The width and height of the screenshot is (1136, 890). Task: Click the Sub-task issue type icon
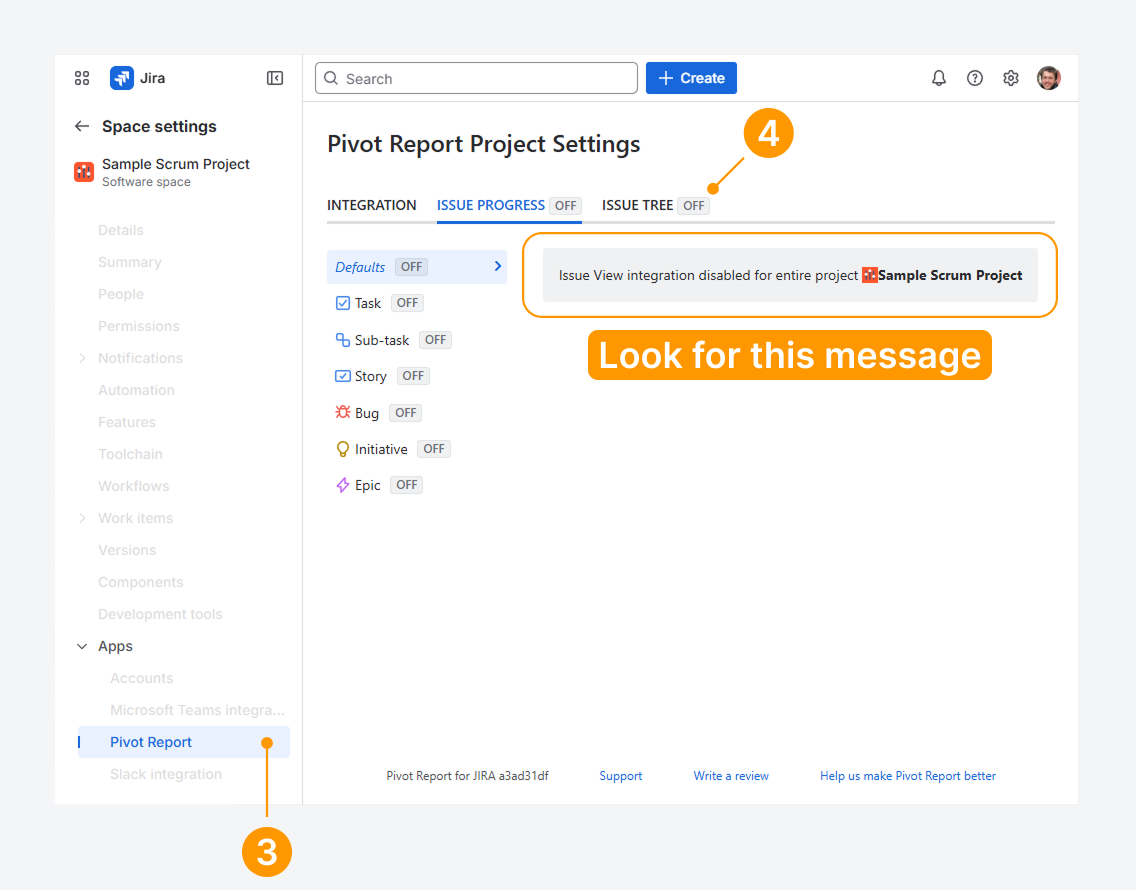[x=343, y=340]
